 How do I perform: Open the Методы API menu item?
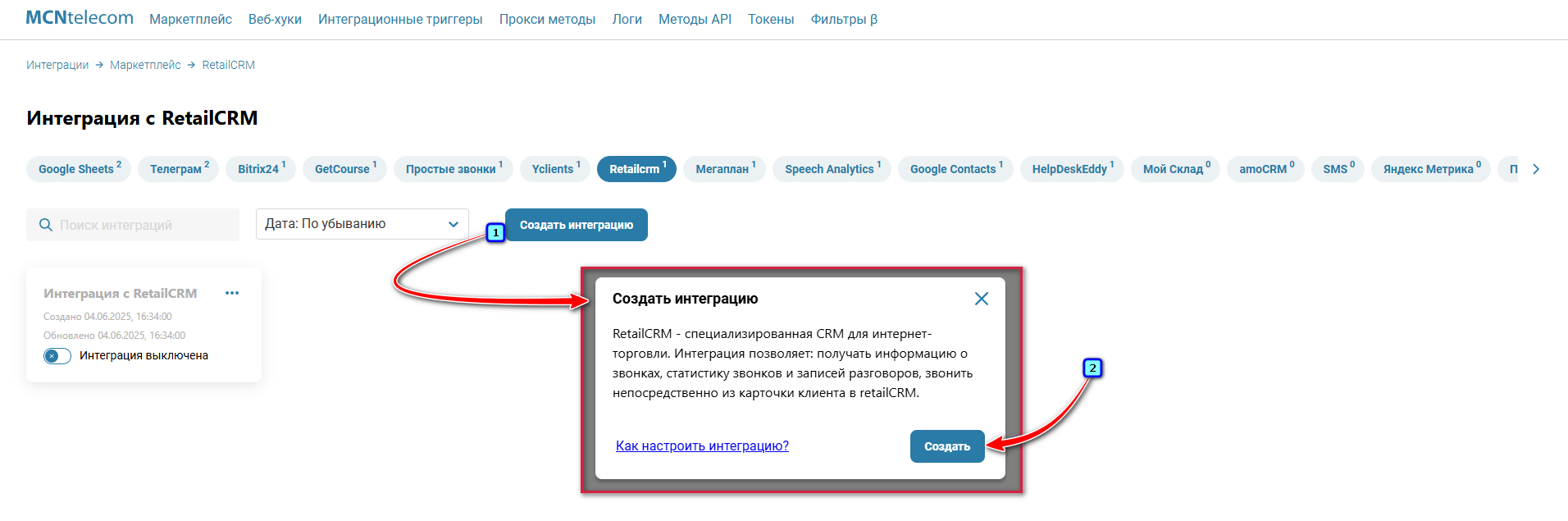(x=695, y=19)
